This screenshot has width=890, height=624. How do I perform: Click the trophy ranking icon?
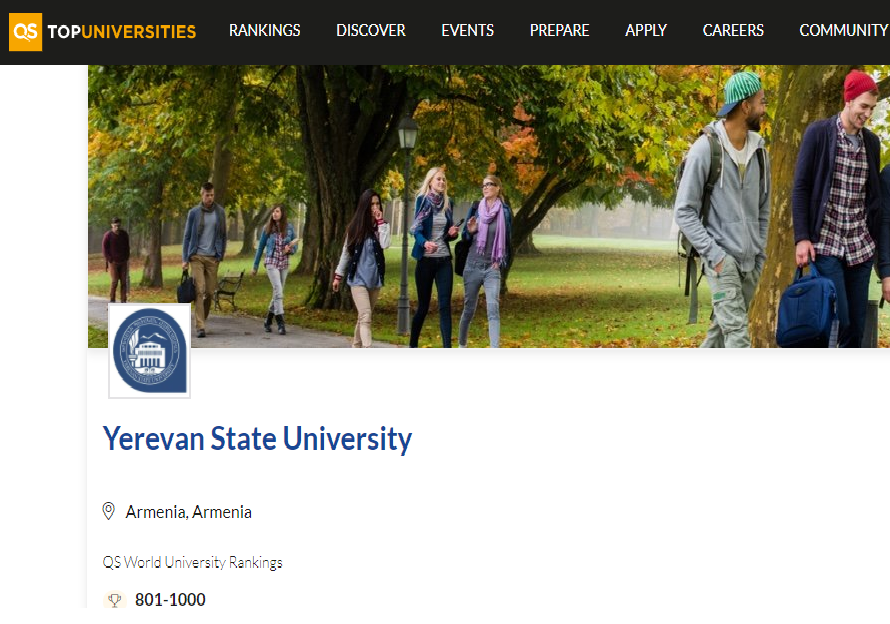[x=115, y=600]
